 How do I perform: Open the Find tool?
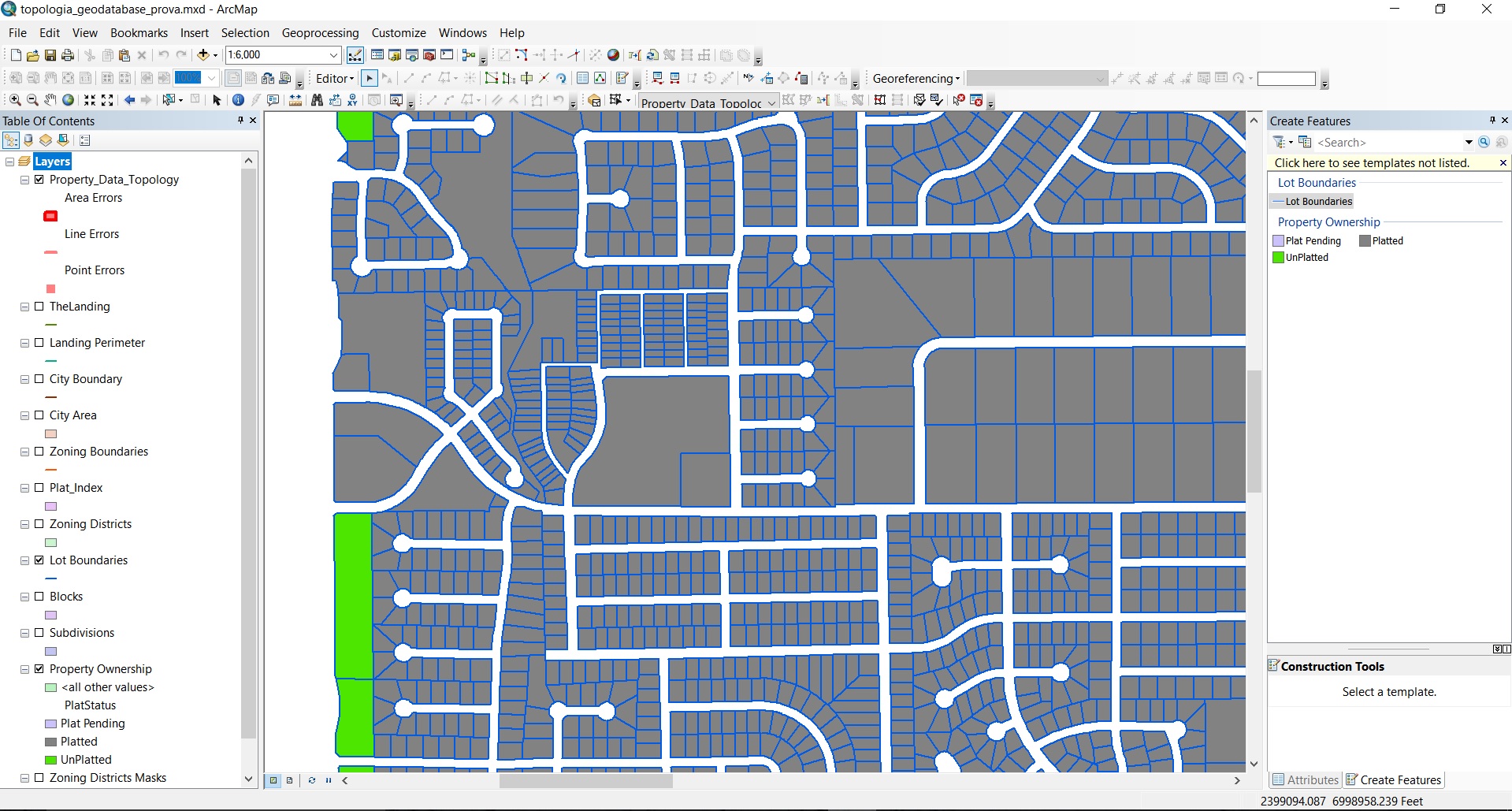[316, 99]
